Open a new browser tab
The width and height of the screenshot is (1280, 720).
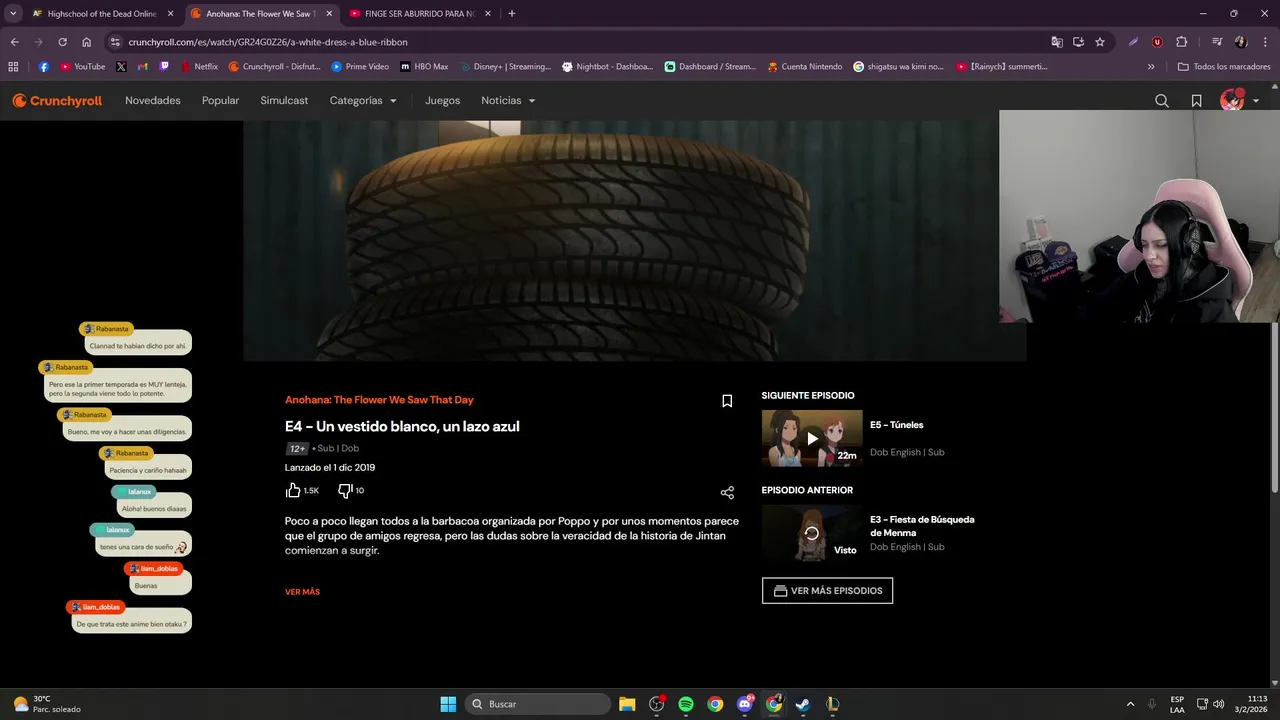point(511,14)
